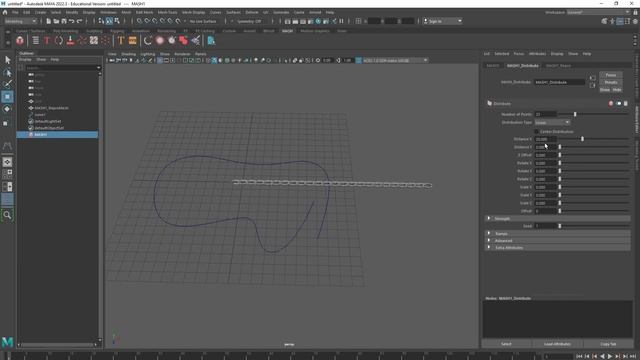The image size is (640, 360).
Task: Toggle Symmetry Off option in status line
Action: coord(249,21)
